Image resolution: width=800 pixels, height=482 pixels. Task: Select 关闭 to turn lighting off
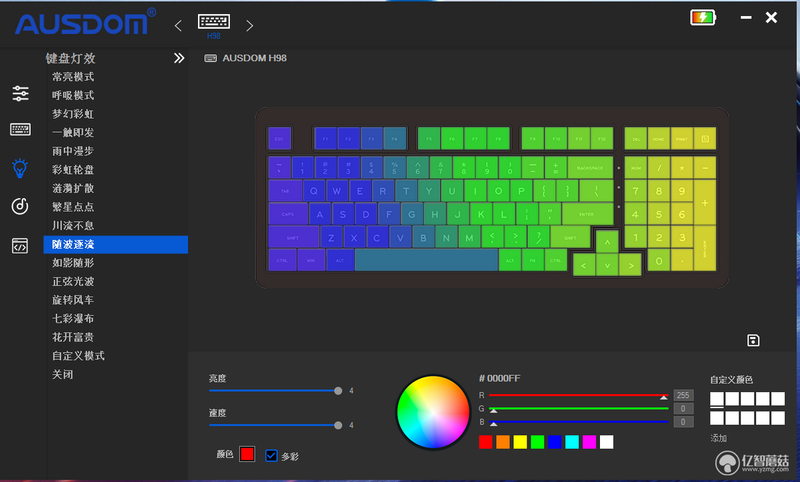(63, 374)
